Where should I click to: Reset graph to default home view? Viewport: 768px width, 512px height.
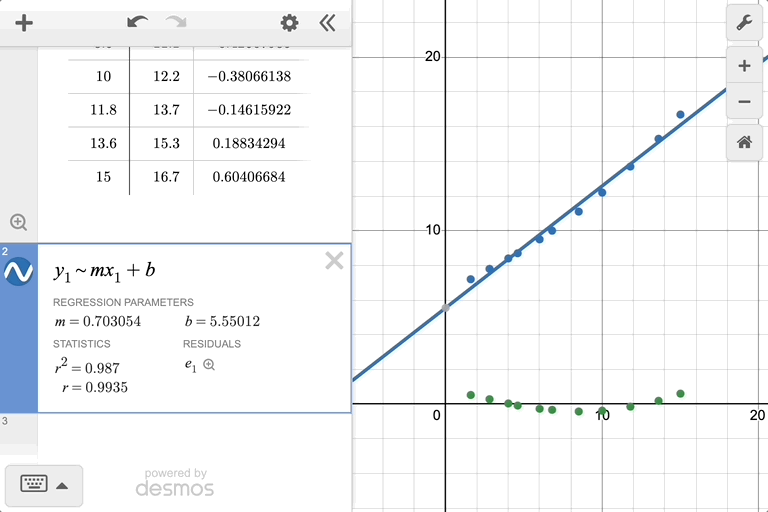[744, 142]
